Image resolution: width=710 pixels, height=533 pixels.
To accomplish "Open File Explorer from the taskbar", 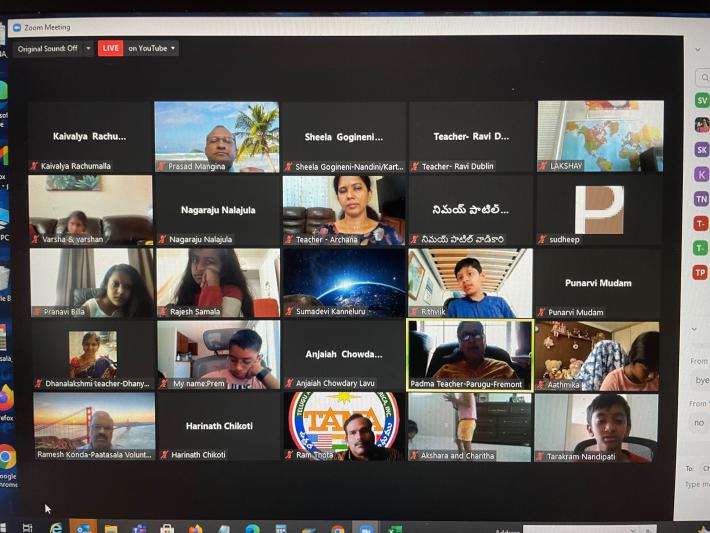I will (111, 528).
